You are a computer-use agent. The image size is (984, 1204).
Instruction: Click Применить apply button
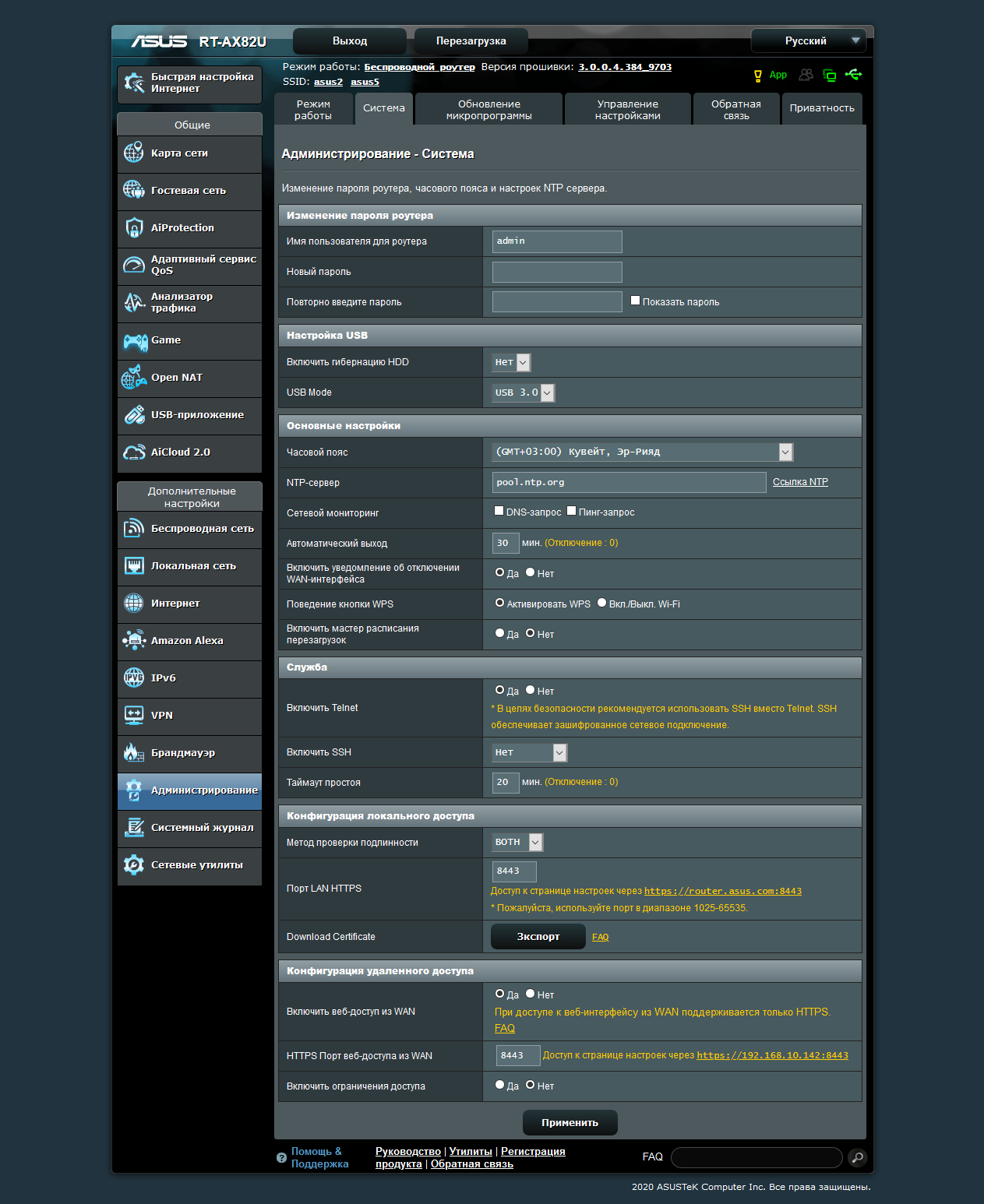click(x=570, y=1122)
